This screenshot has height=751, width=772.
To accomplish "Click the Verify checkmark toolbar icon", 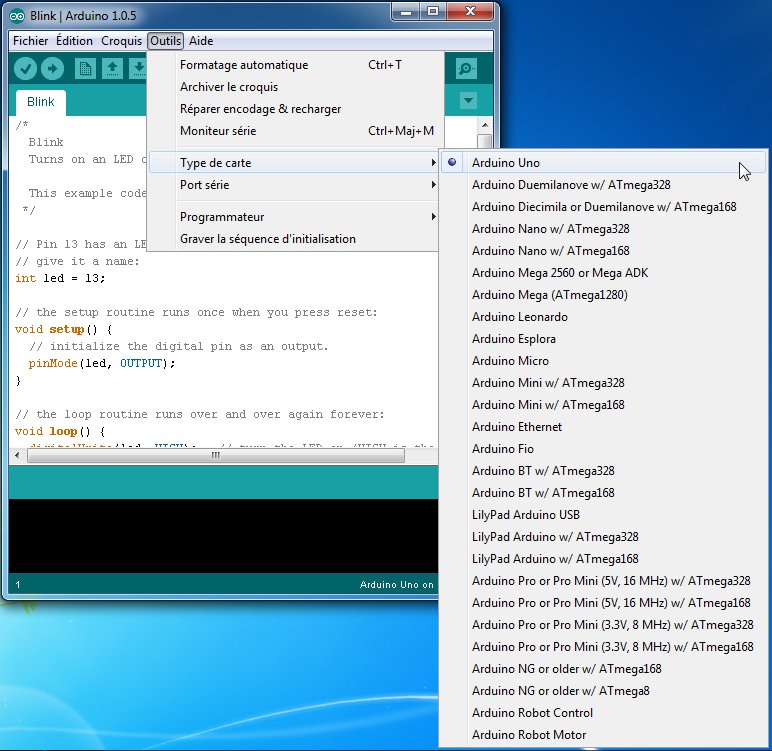I will [x=25, y=68].
